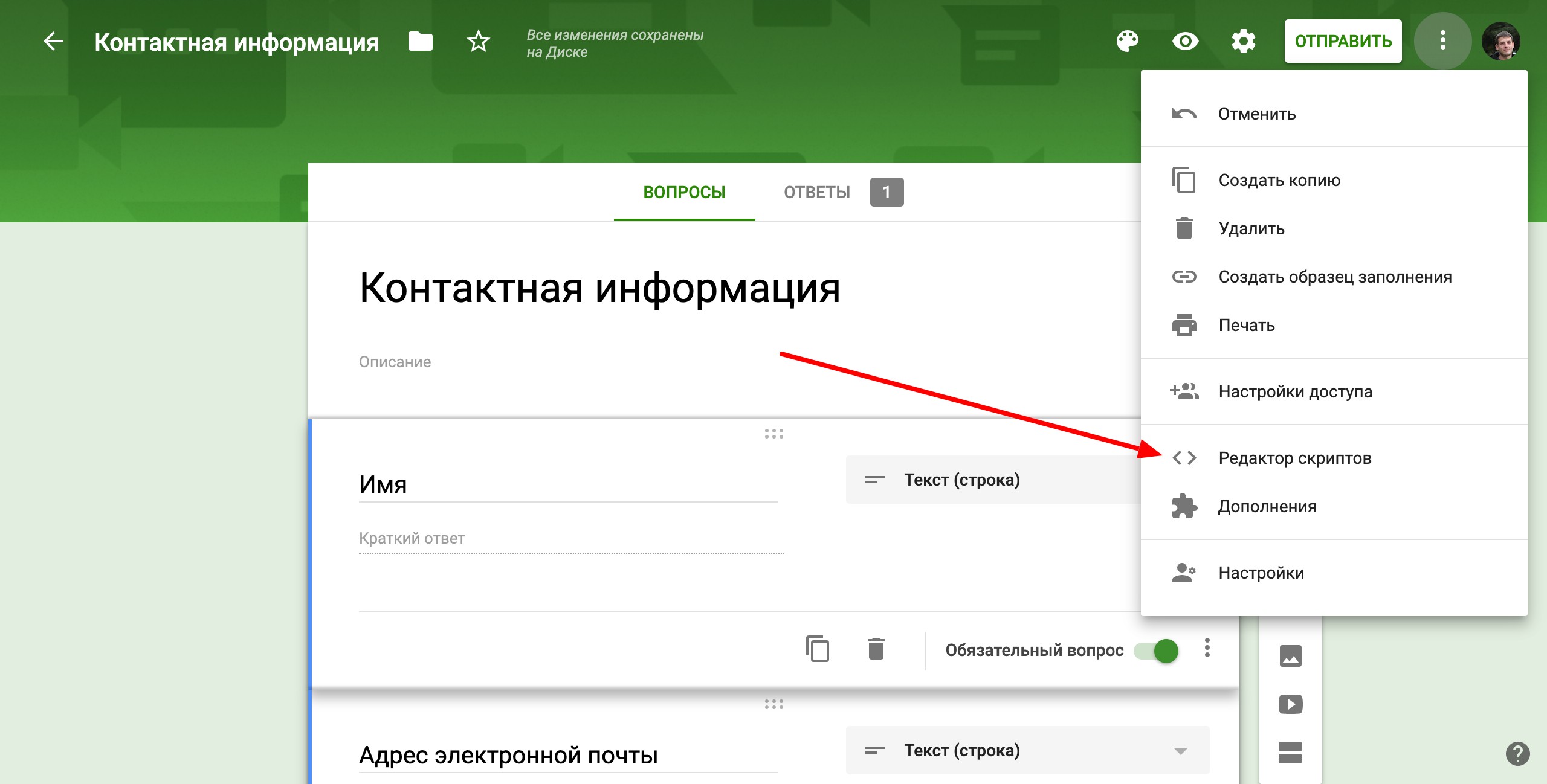Preview the form with eye icon
The width and height of the screenshot is (1547, 784).
(1186, 42)
